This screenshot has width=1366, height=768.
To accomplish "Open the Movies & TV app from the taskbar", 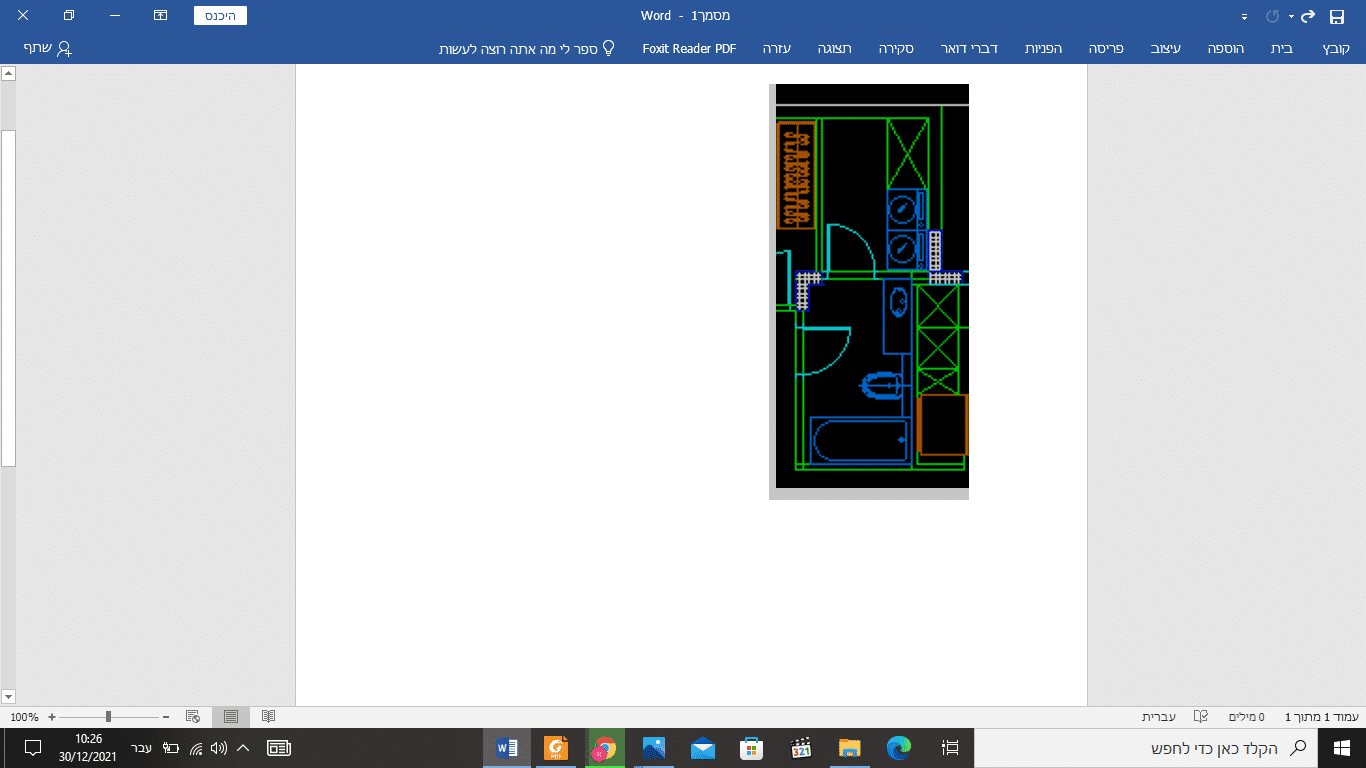I will [801, 748].
